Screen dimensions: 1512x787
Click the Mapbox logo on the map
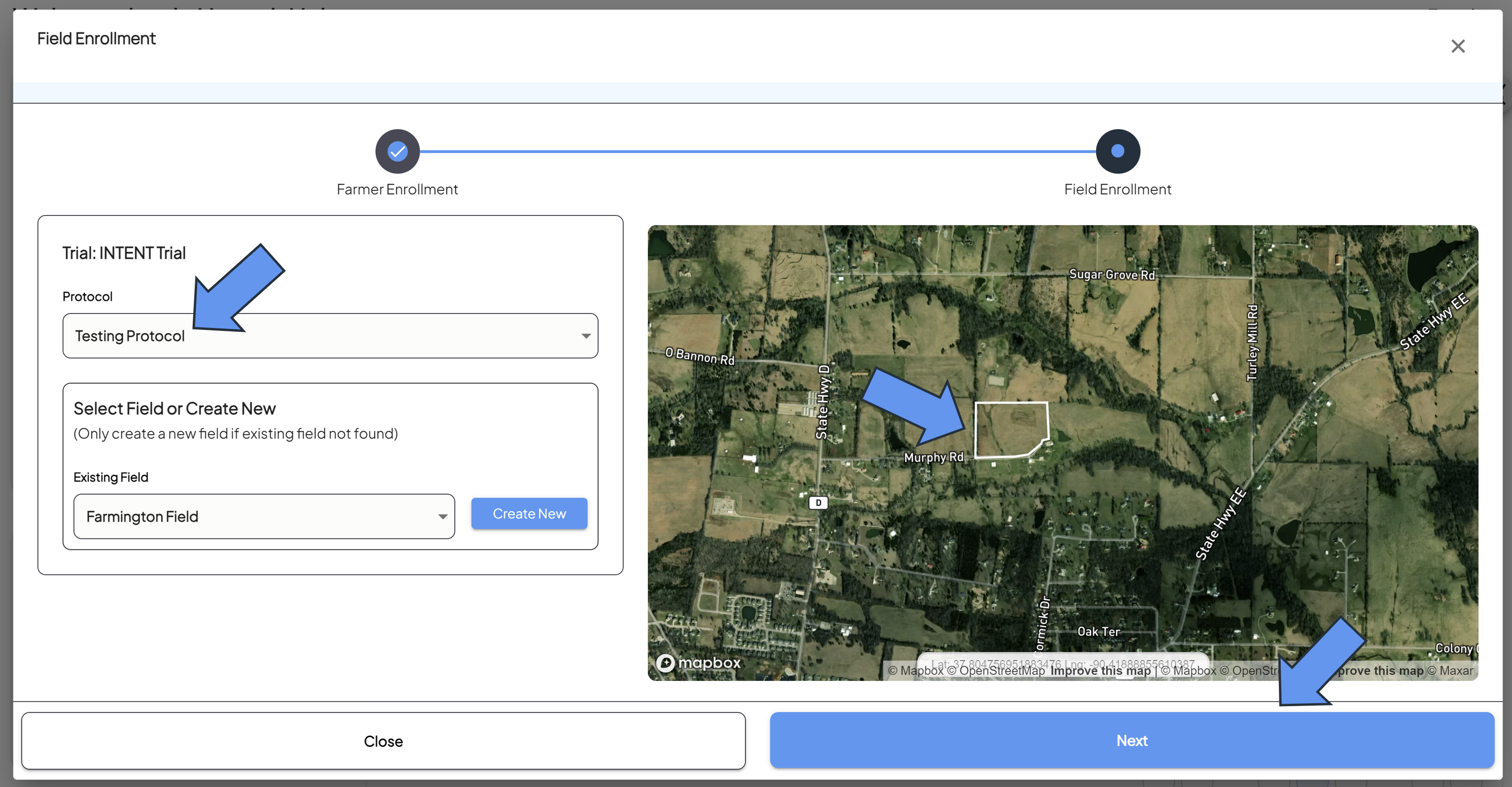pos(698,662)
